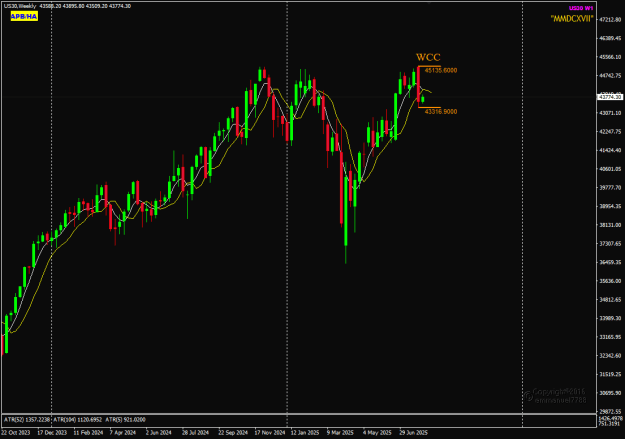
Task: Click the 44742.75 price axis label
Action: coord(610,75)
